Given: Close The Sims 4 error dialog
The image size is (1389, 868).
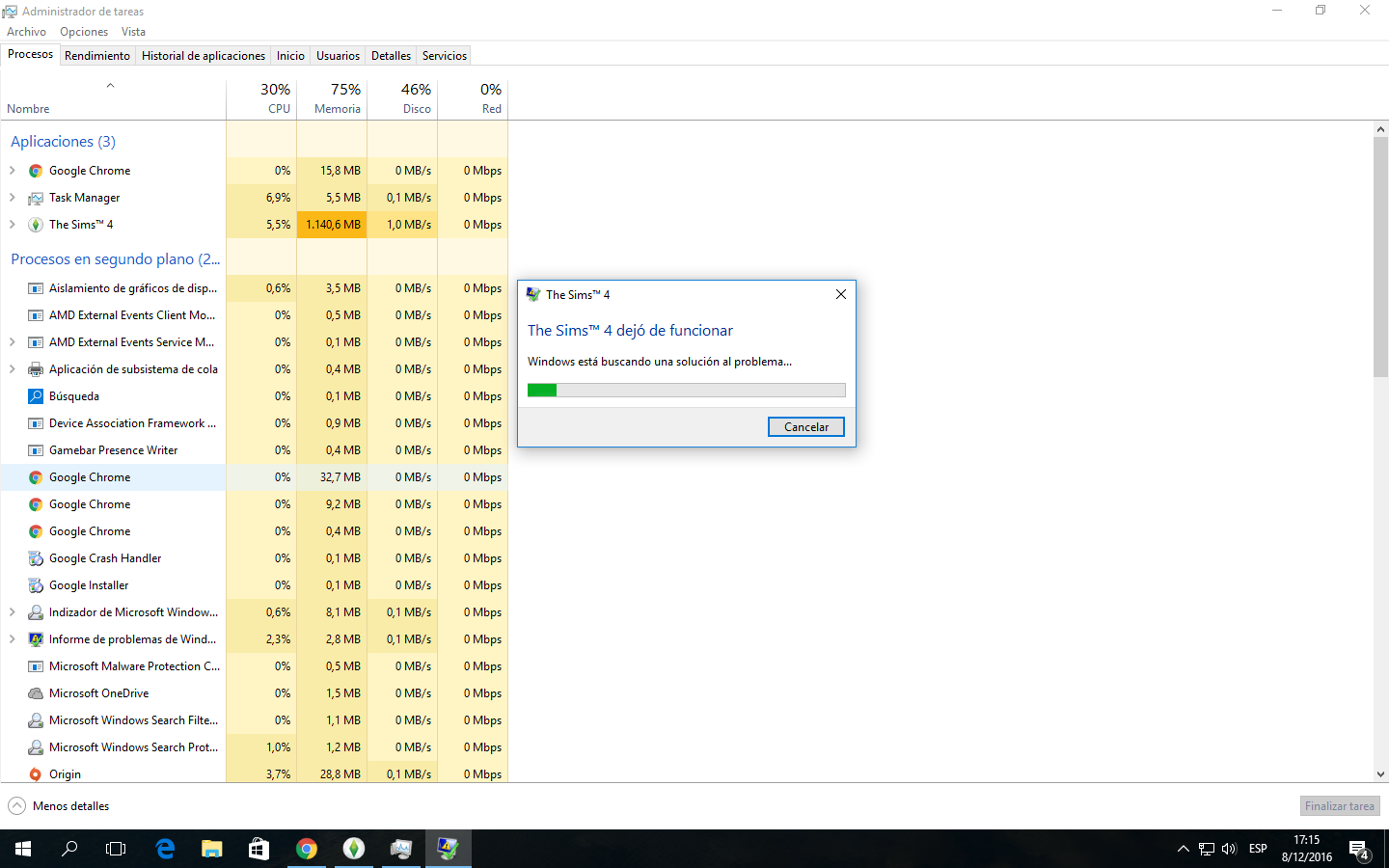Looking at the screenshot, I should (841, 294).
